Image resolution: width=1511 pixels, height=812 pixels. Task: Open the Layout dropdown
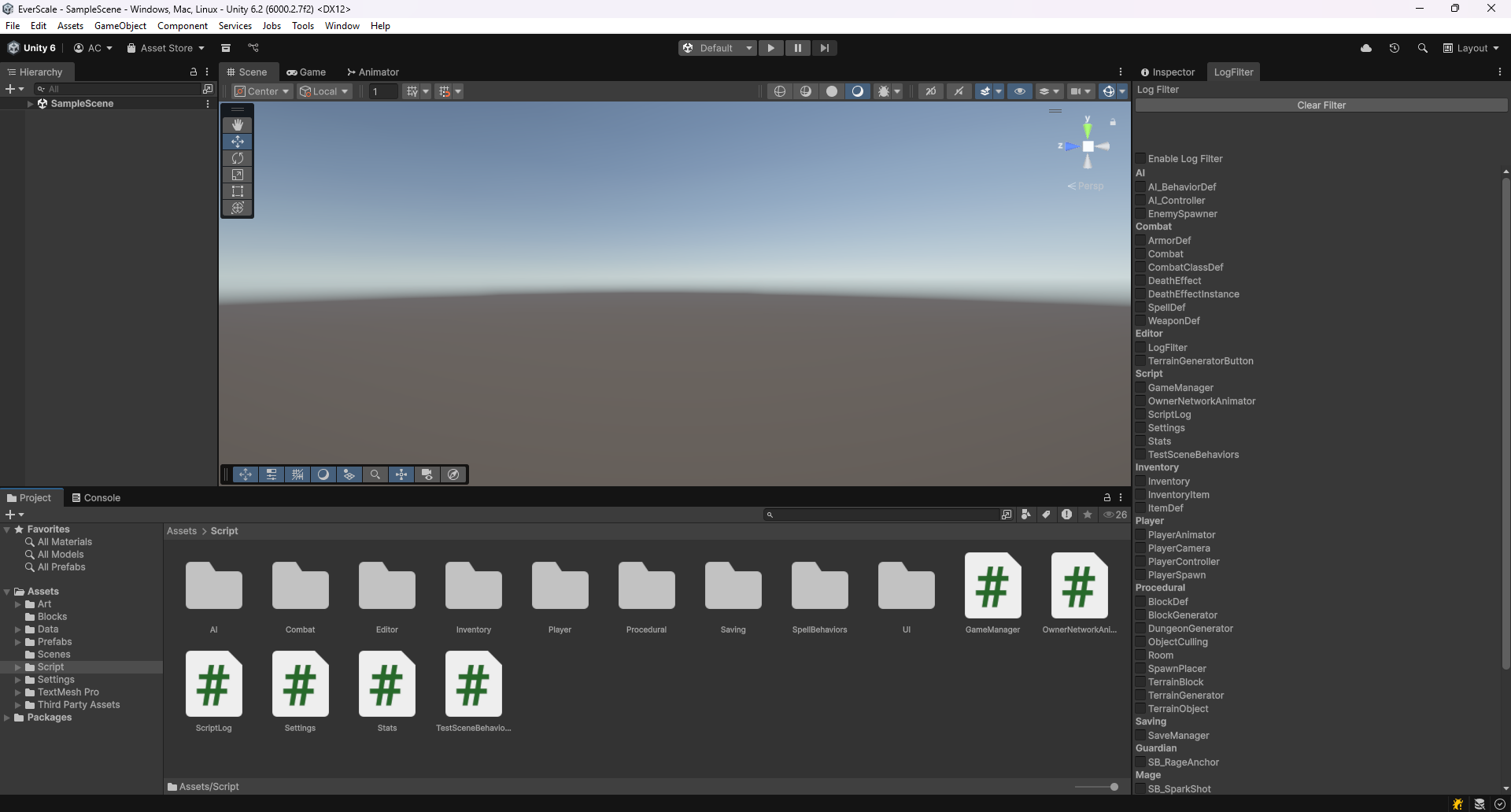tap(1471, 48)
